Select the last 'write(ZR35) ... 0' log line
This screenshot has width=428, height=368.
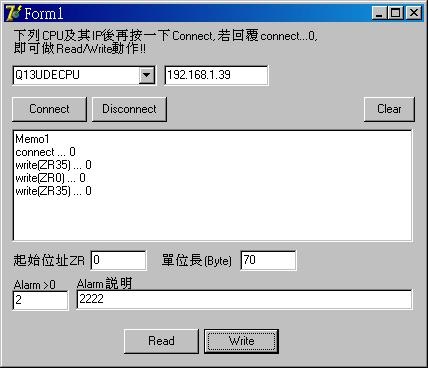click(x=53, y=191)
